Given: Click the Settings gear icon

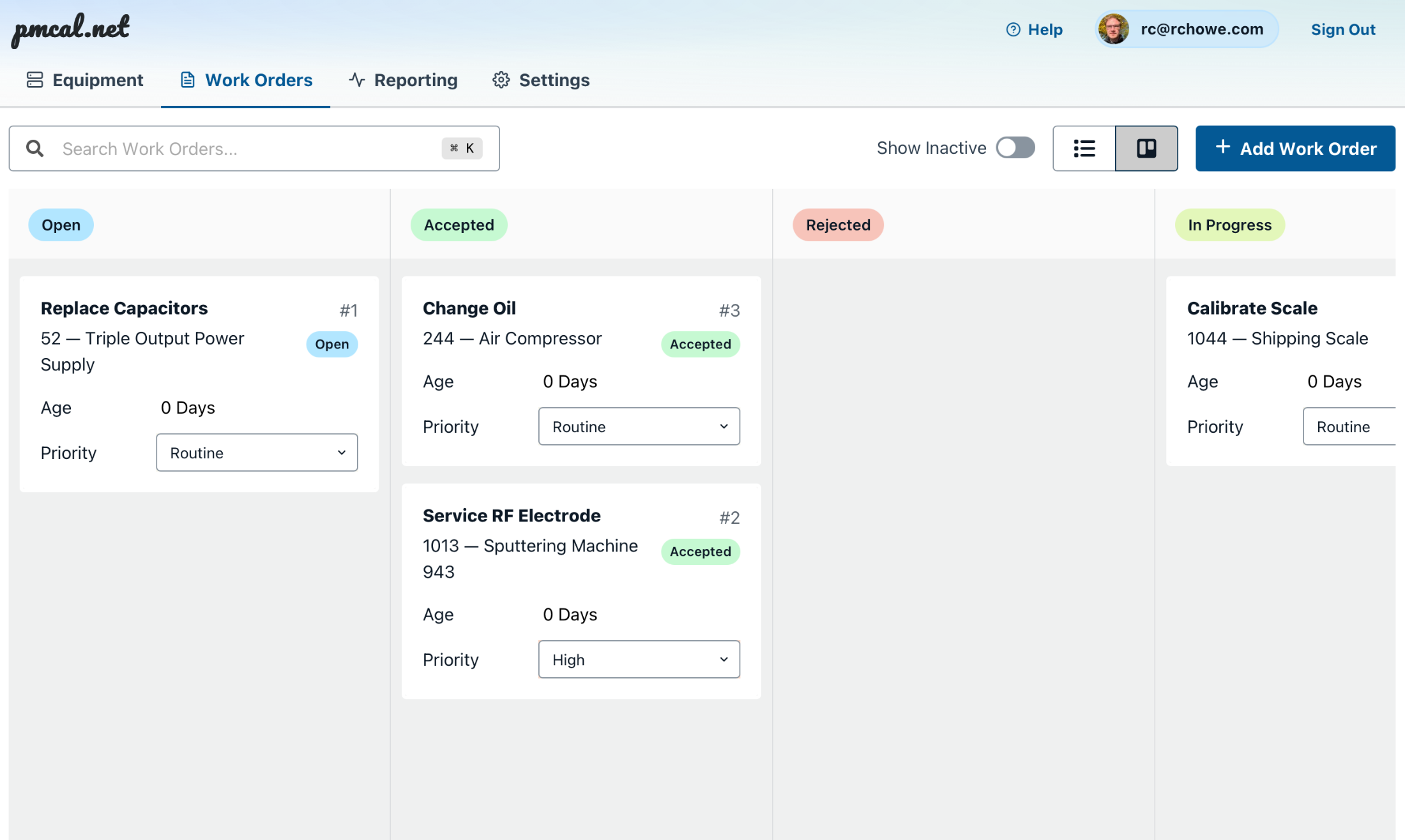Looking at the screenshot, I should pos(501,80).
